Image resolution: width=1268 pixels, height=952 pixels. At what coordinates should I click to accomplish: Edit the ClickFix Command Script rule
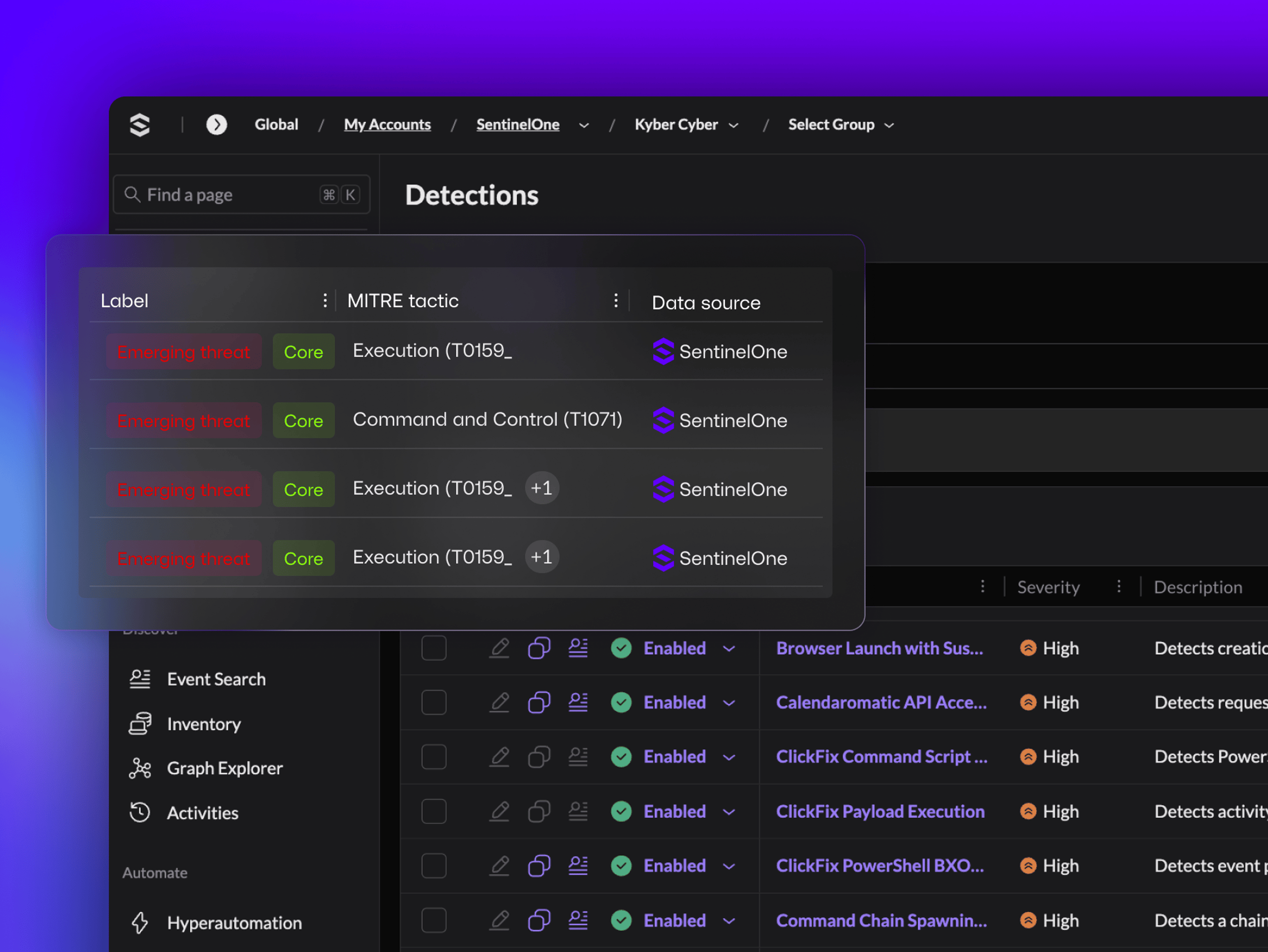pyautogui.click(x=499, y=756)
